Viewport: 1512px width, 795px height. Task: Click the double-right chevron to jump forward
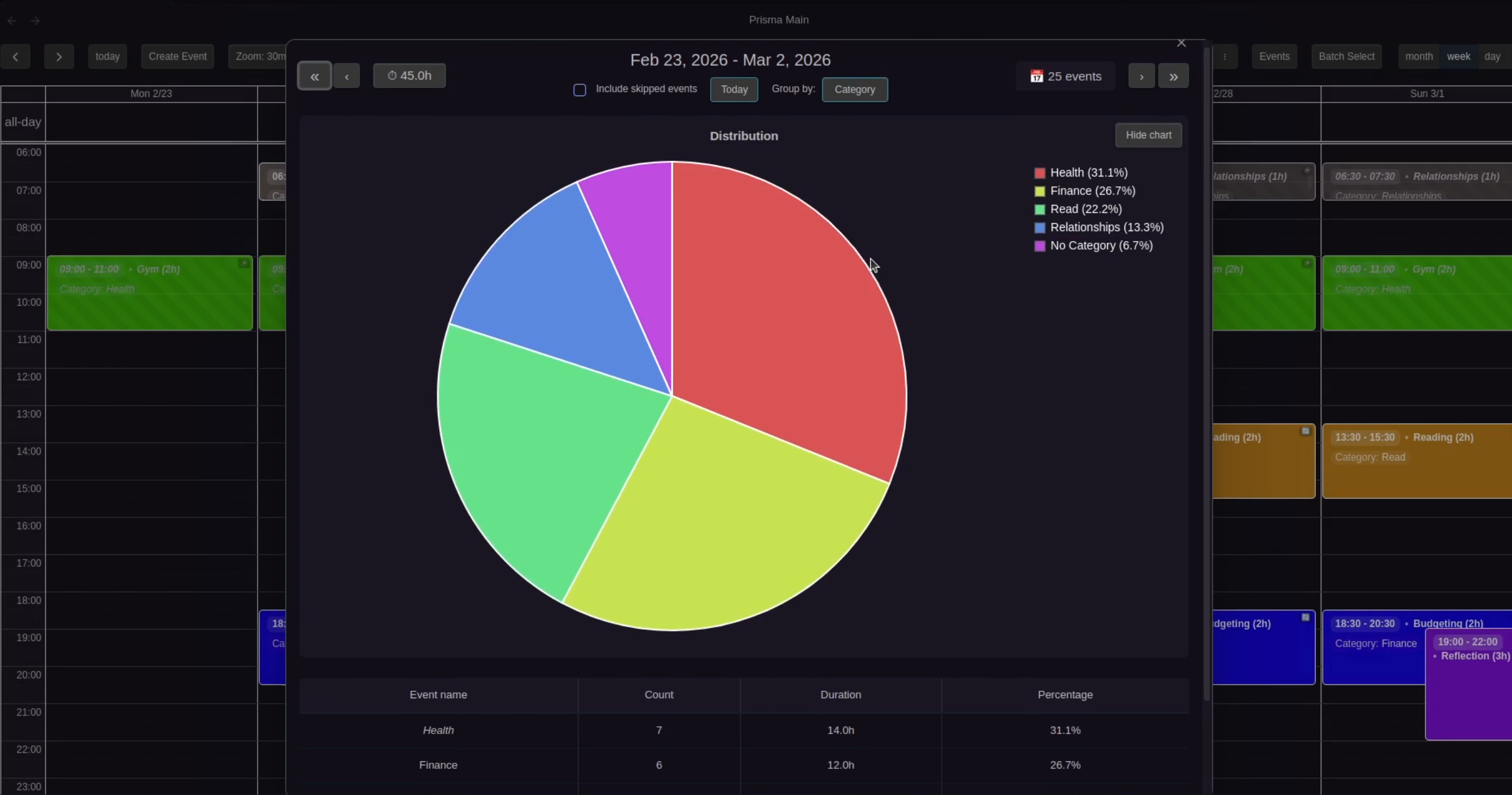[1173, 76]
